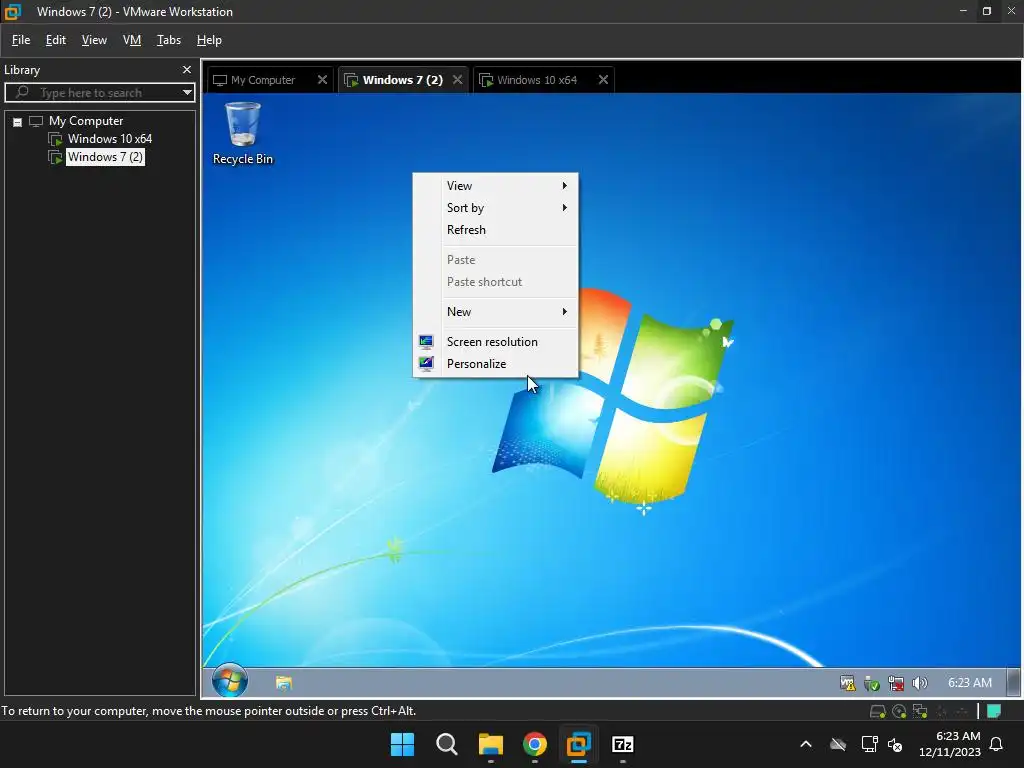Expand the New submenu arrow
Image resolution: width=1024 pixels, height=768 pixels.
[564, 312]
